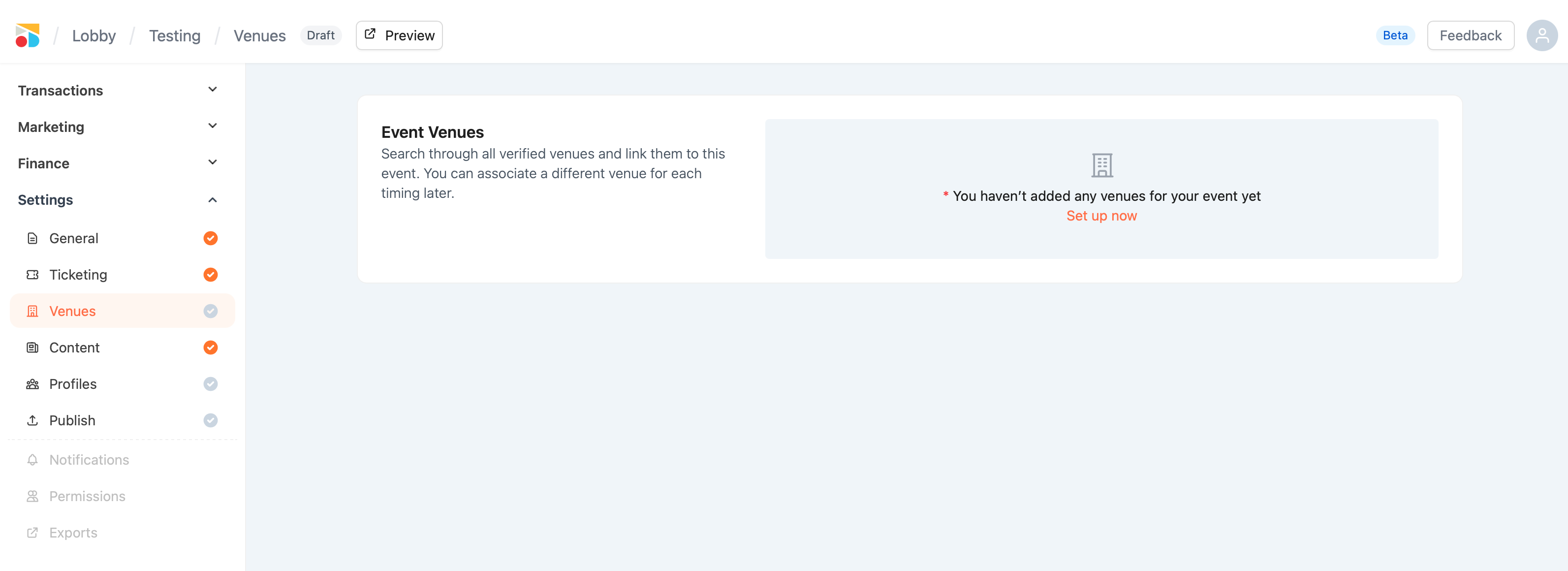This screenshot has height=571, width=1568.
Task: Click the Set up now link
Action: coord(1100,216)
